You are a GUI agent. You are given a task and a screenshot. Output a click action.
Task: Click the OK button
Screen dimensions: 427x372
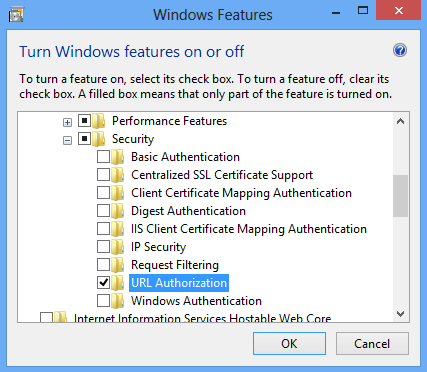click(x=289, y=343)
